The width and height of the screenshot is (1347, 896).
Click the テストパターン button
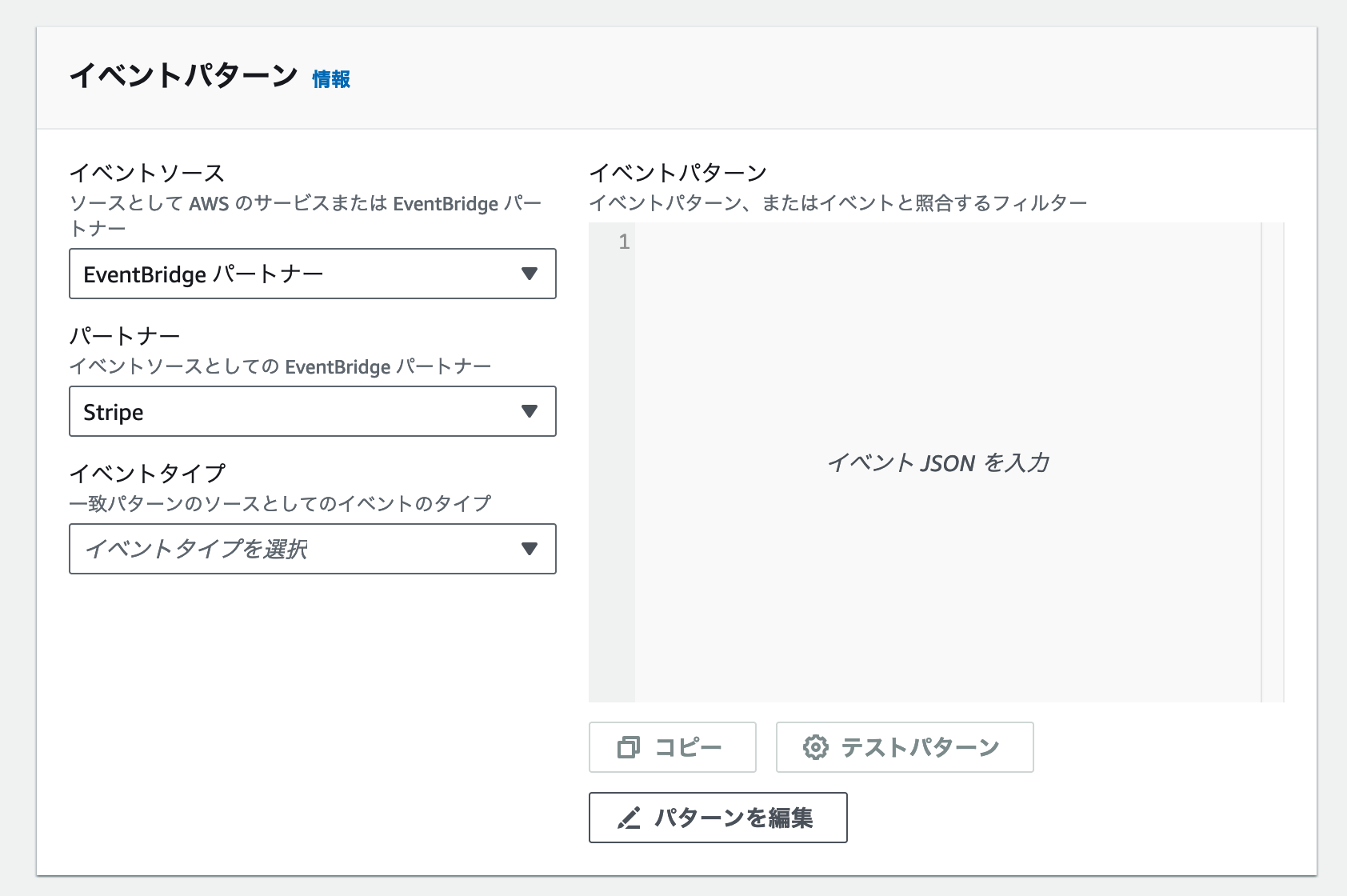pyautogui.click(x=905, y=747)
